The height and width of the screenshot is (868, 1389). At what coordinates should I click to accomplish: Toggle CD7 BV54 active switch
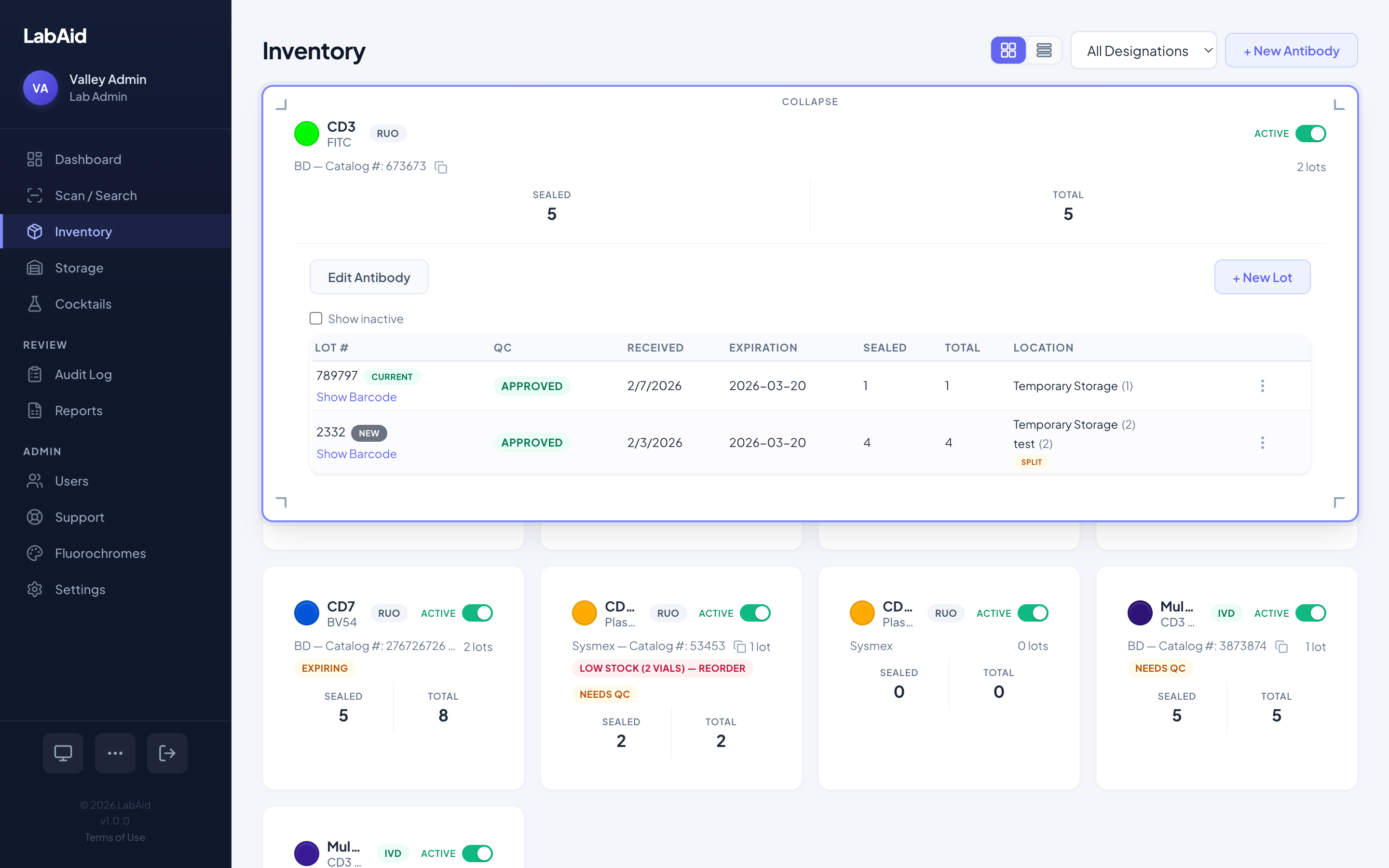[477, 613]
